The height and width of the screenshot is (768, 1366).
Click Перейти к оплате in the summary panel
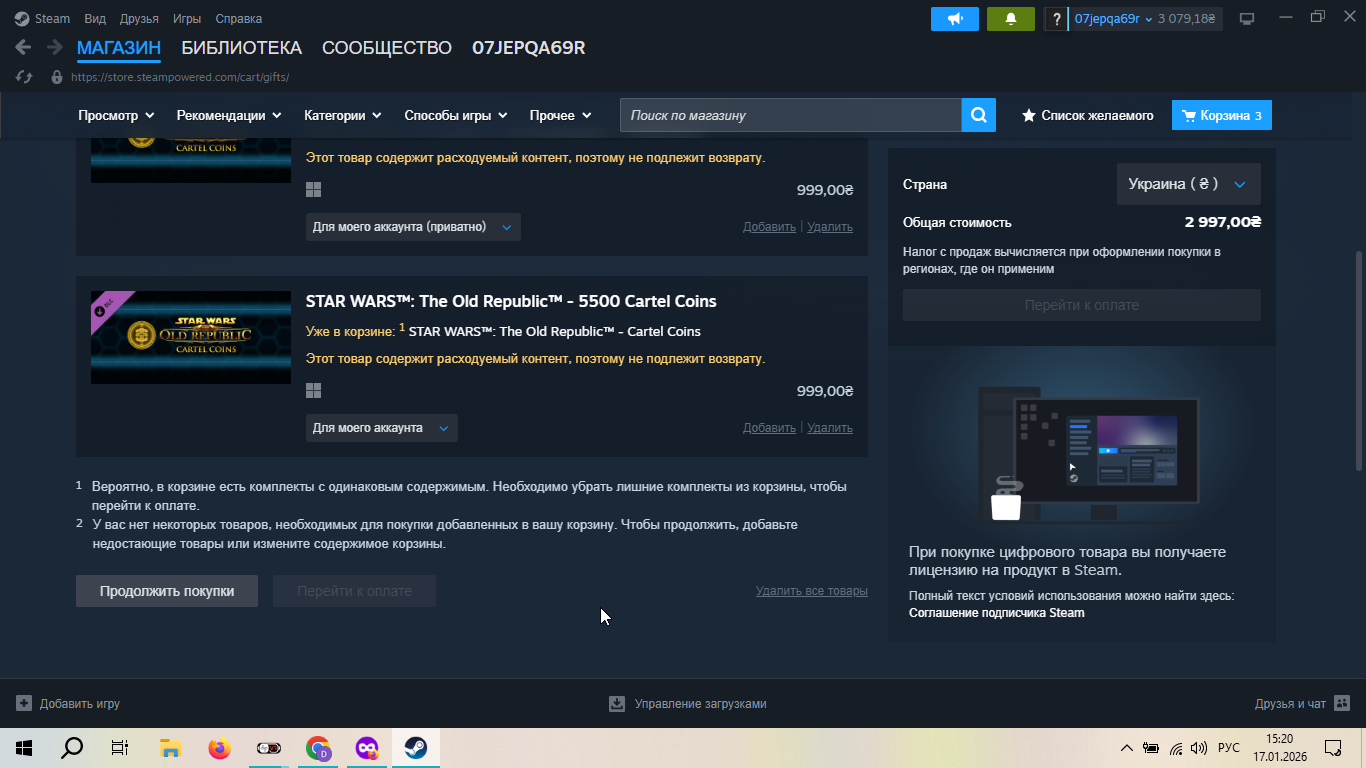click(x=1082, y=305)
